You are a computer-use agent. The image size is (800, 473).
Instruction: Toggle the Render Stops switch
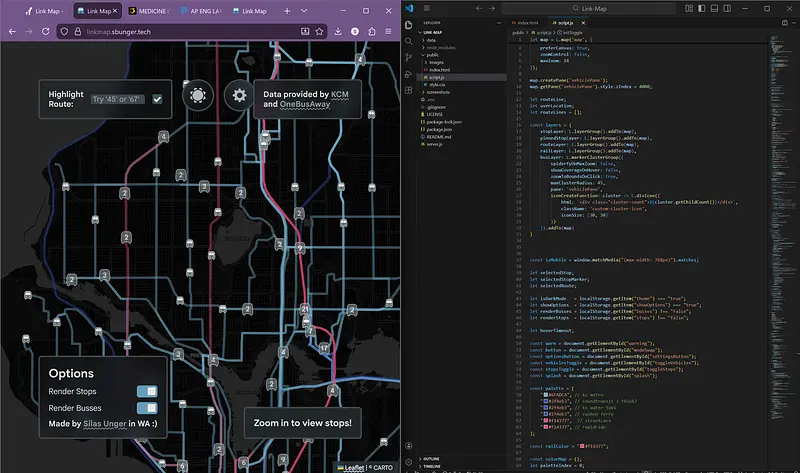147,391
